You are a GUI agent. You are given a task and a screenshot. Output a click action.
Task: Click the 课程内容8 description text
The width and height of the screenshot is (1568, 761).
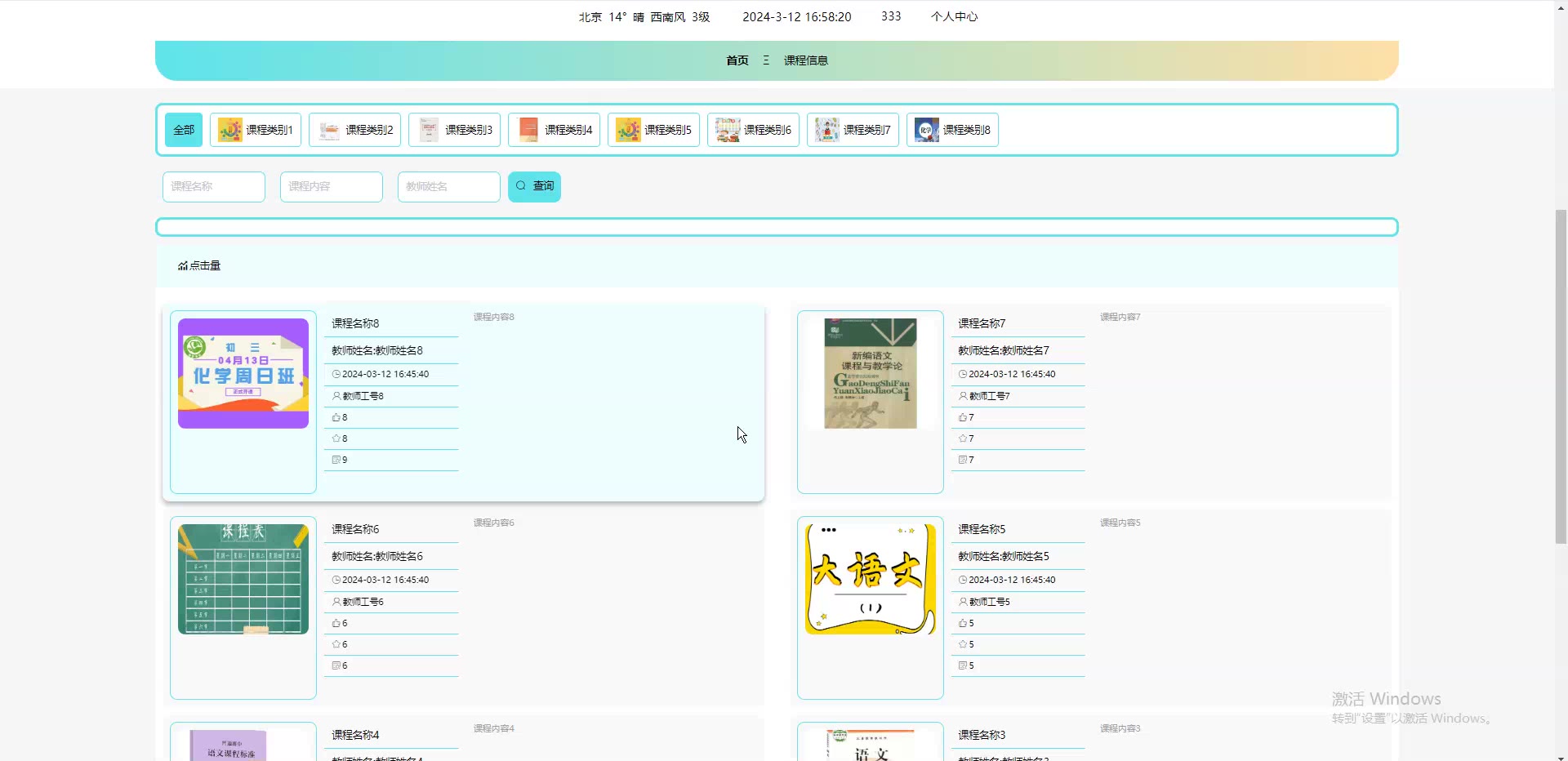pyautogui.click(x=494, y=317)
